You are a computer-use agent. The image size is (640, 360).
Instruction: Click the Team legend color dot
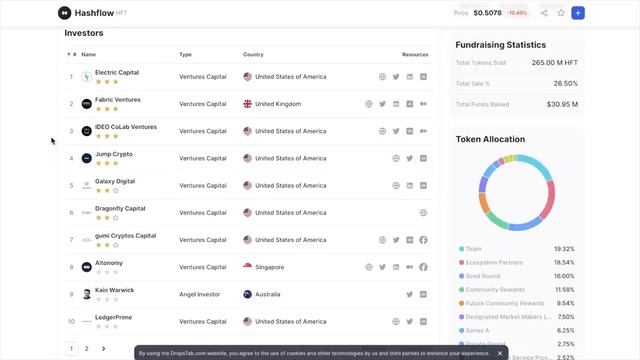coord(462,249)
